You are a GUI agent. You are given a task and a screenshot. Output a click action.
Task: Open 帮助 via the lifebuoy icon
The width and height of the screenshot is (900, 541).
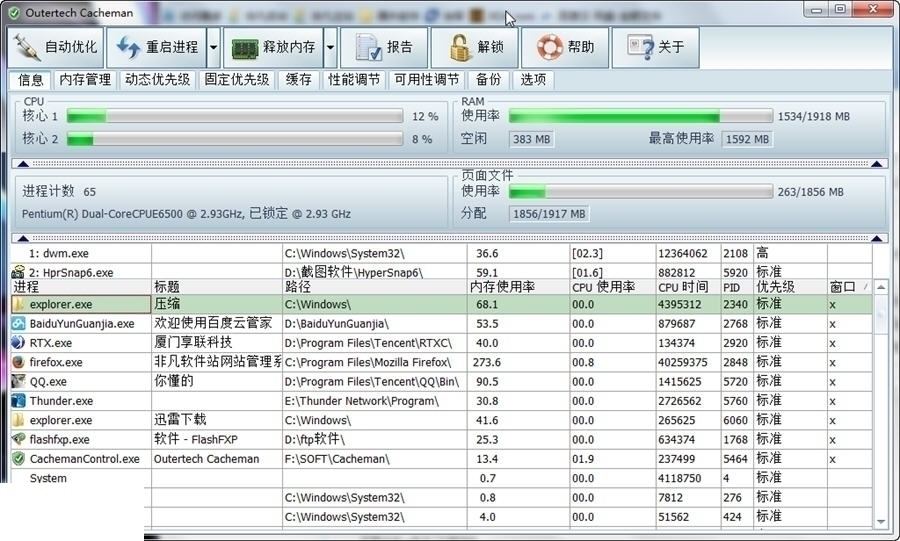(x=549, y=47)
